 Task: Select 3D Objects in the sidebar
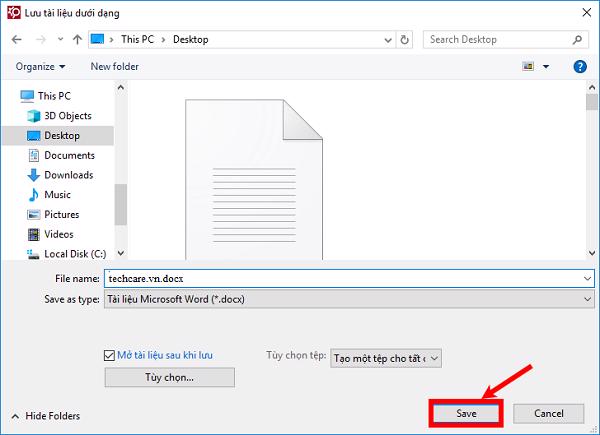68,116
